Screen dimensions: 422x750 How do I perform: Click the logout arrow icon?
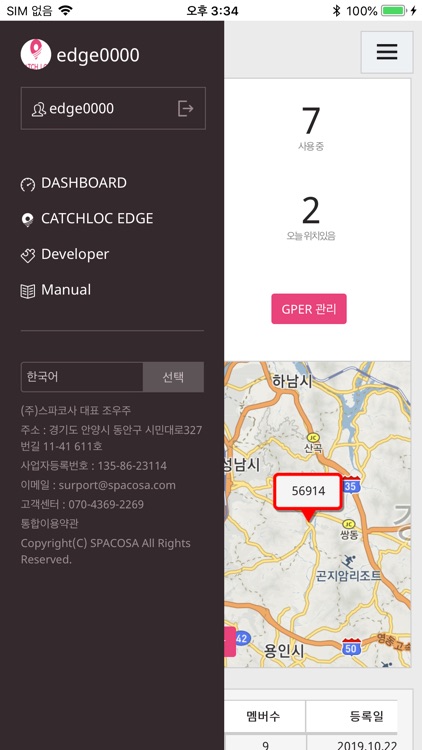(186, 109)
